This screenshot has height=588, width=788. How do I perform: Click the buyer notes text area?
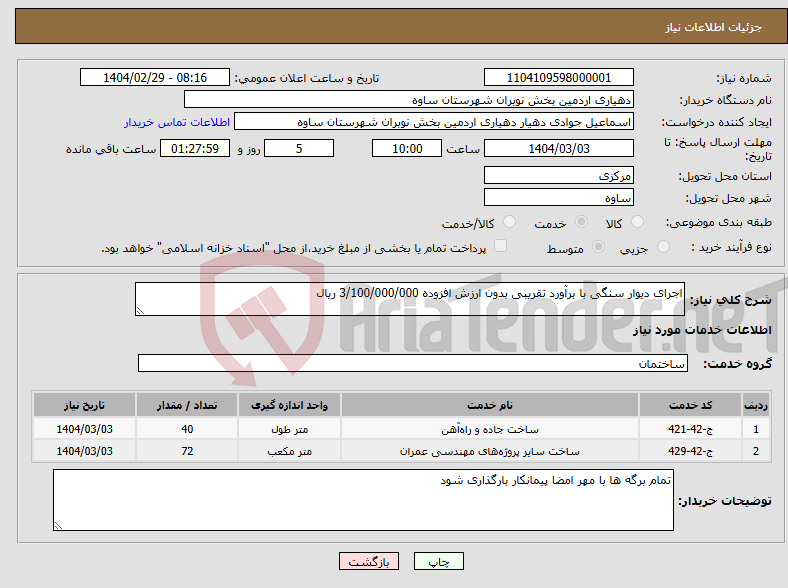(363, 500)
